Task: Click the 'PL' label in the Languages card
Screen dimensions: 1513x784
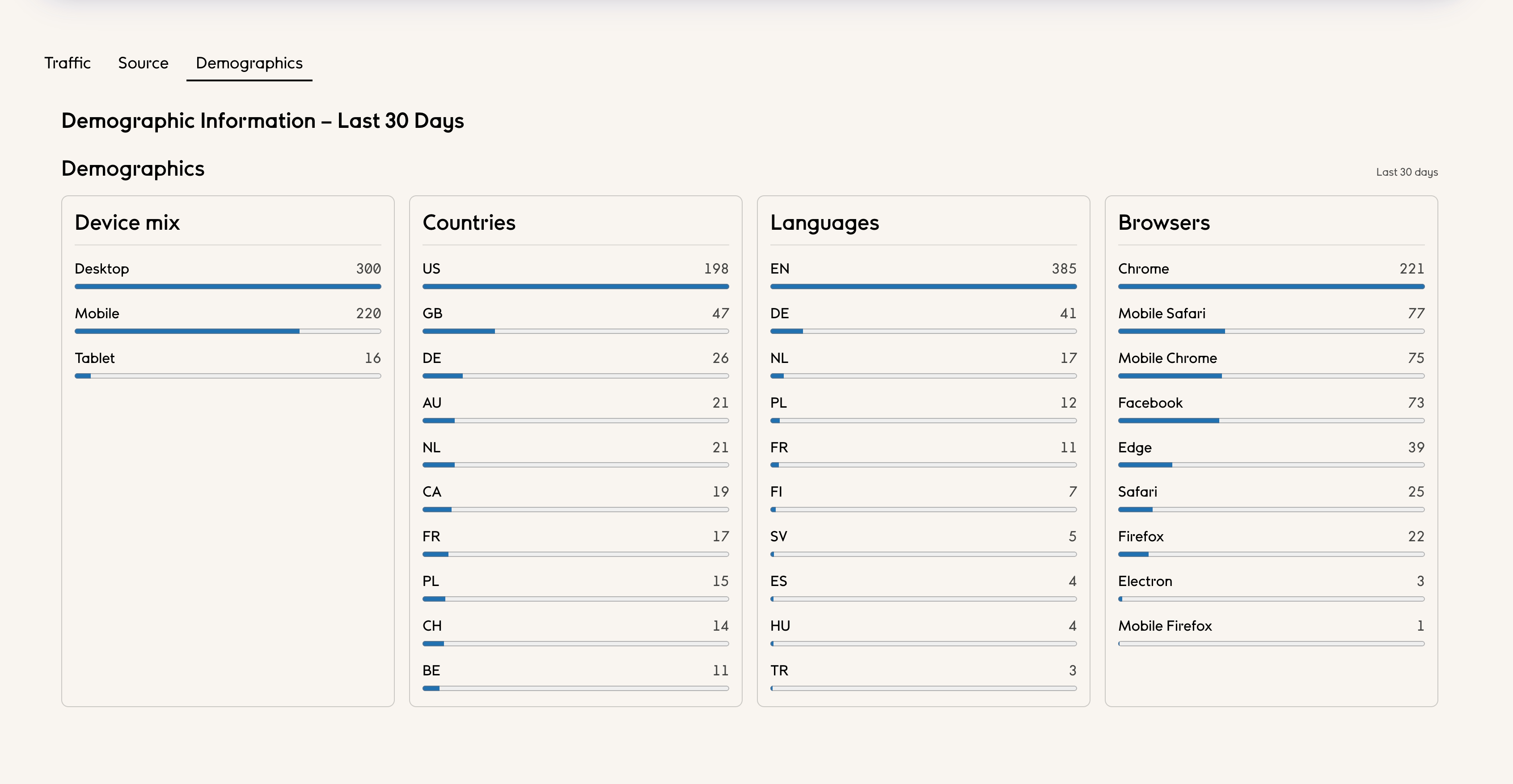Action: [x=778, y=403]
